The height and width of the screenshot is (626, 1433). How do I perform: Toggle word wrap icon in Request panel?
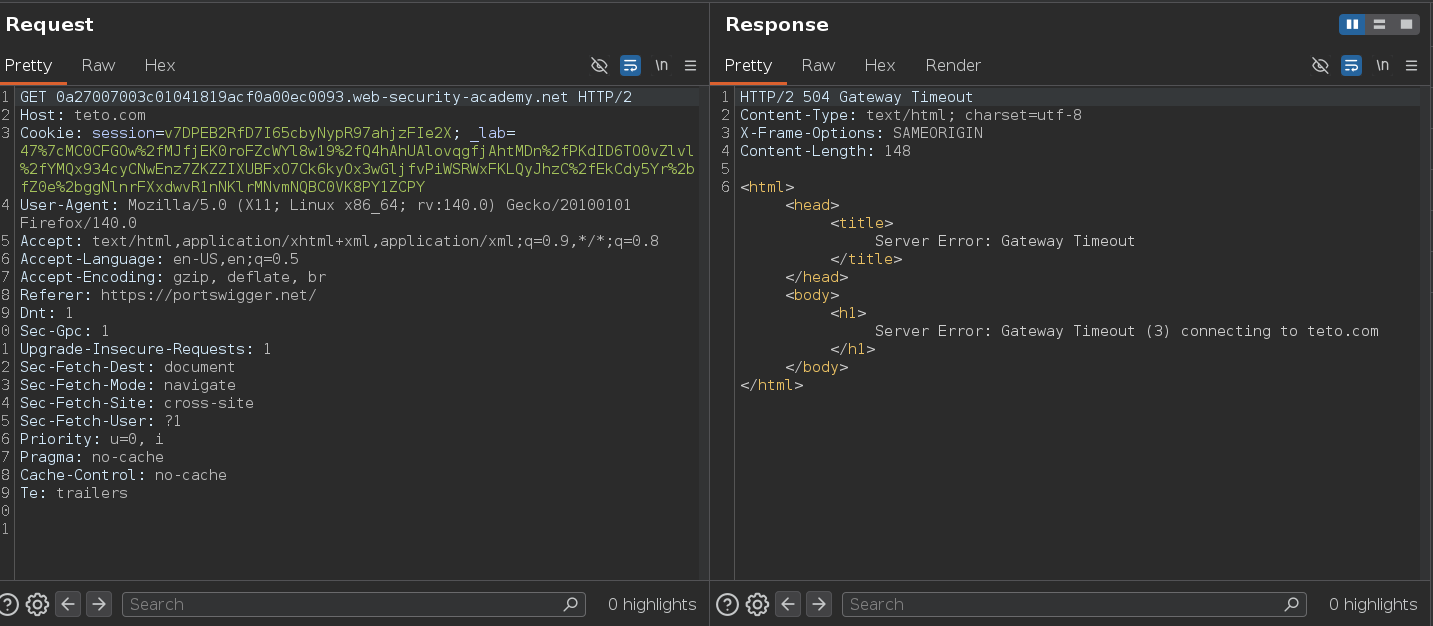click(630, 65)
